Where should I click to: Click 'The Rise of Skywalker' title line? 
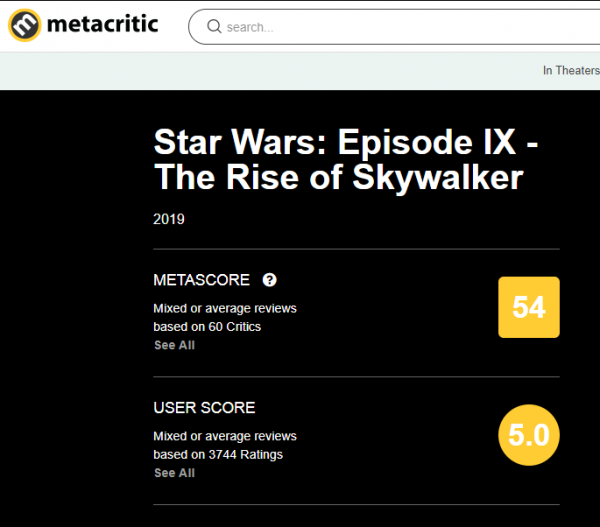[x=338, y=178]
